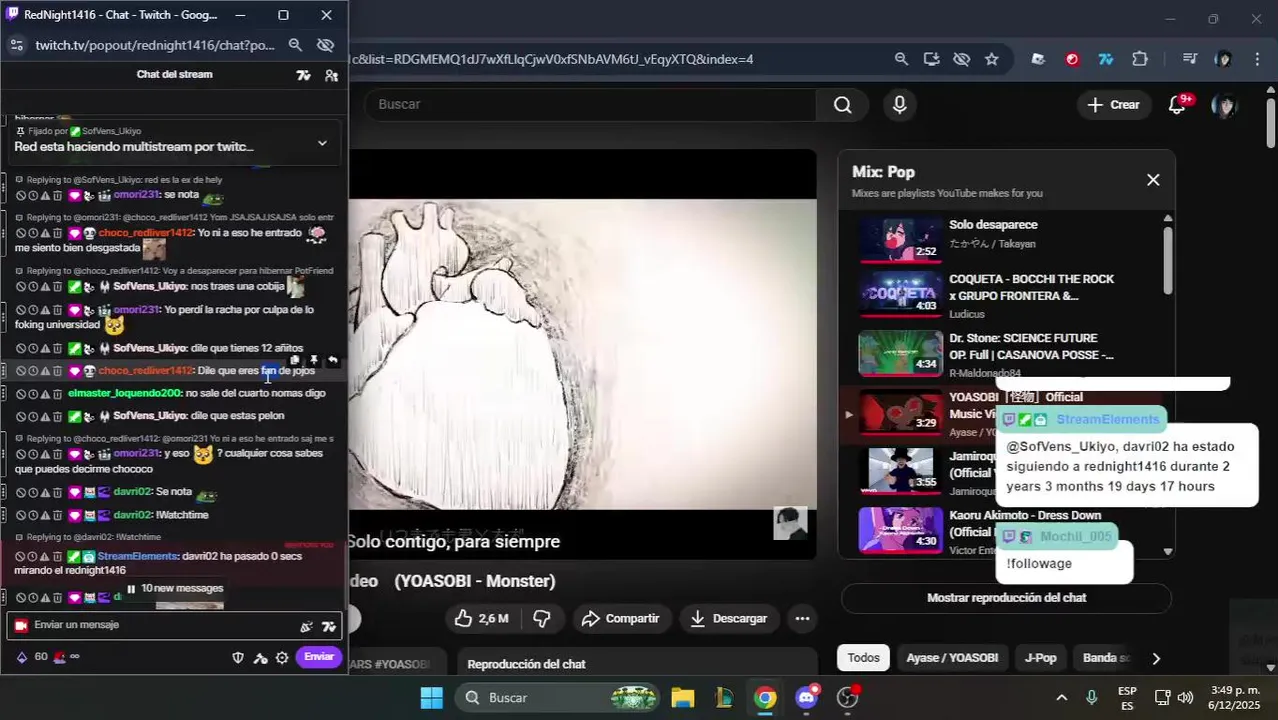View site information for twitch.tv popout
Image resolution: width=1278 pixels, height=720 pixels.
click(16, 45)
